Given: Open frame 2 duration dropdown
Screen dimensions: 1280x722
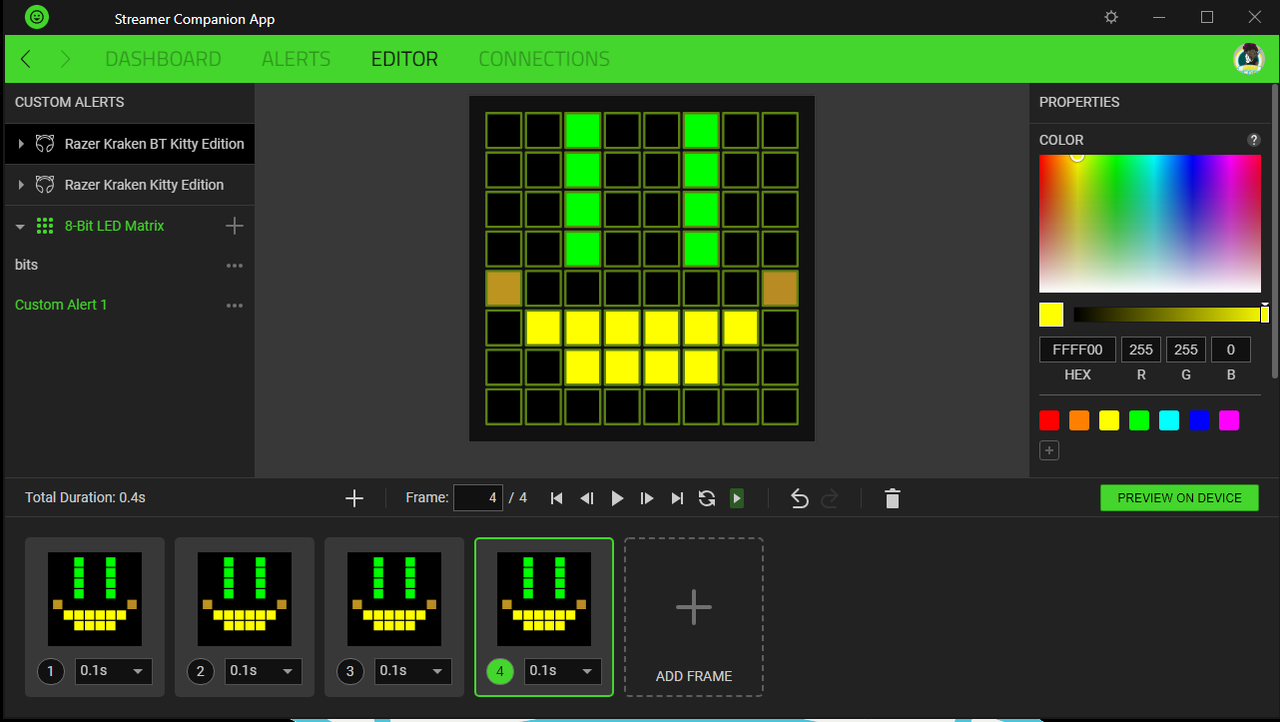Looking at the screenshot, I should point(264,671).
